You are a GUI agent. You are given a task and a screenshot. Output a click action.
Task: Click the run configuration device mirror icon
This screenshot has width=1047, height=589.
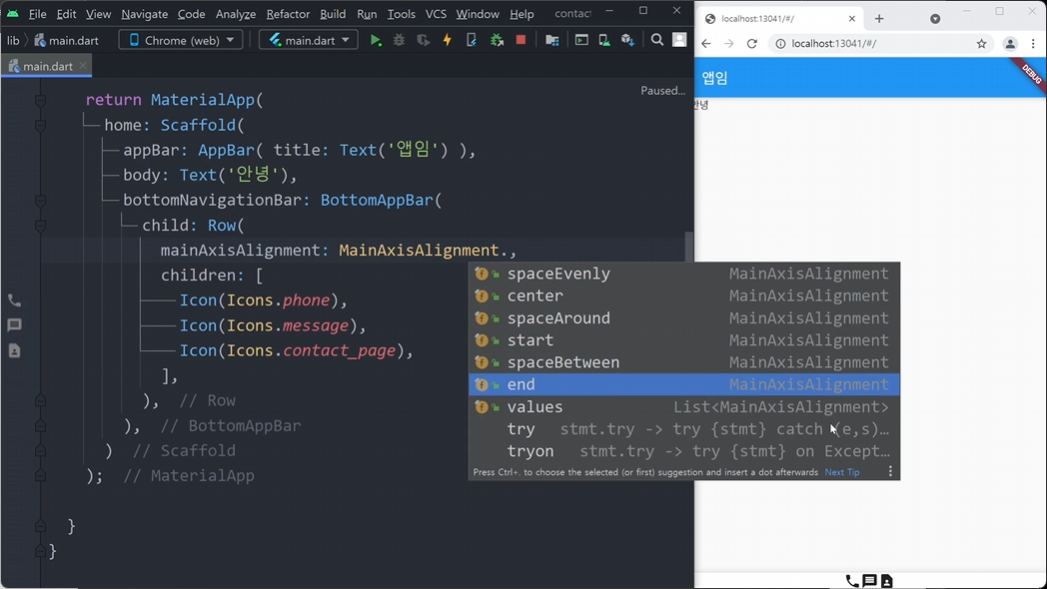click(582, 41)
